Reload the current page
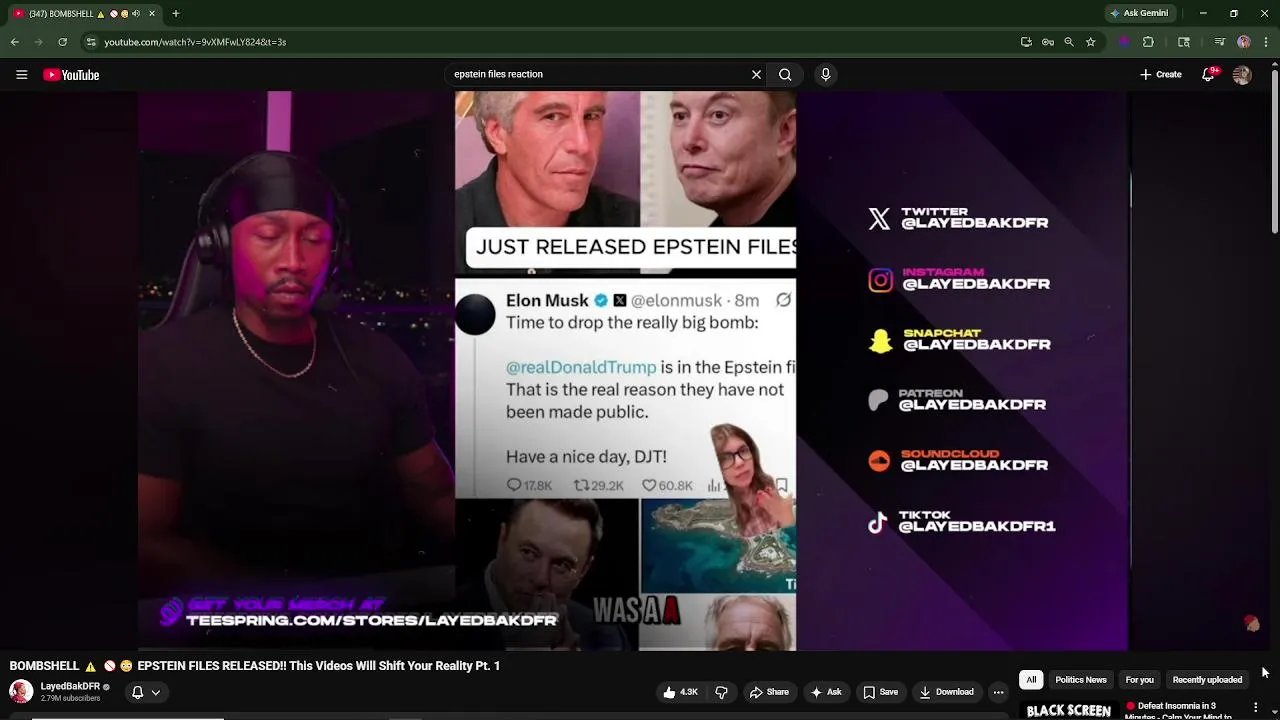 (x=62, y=42)
